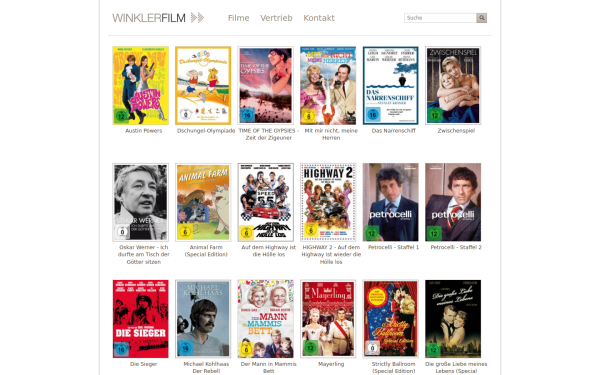Open the Mayerling cover thumbnail
This screenshot has height=375, width=600.
pos(328,319)
